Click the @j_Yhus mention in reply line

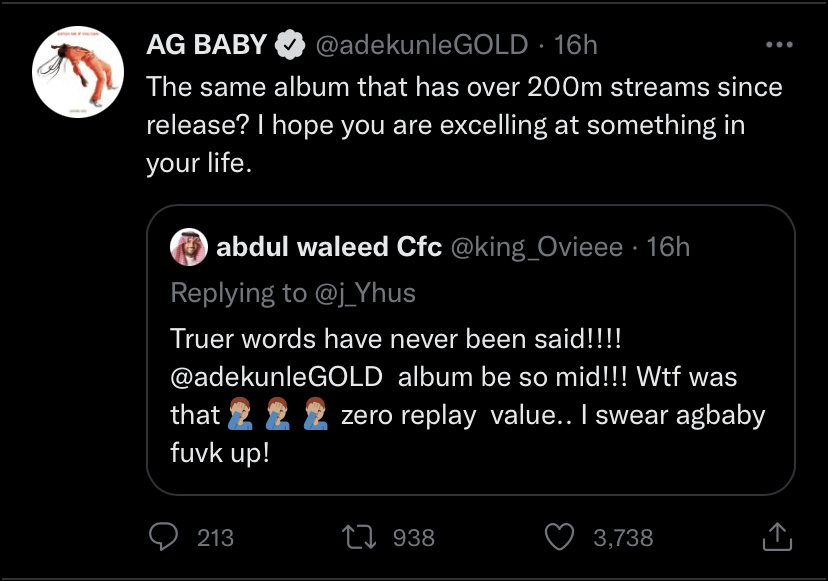coord(365,293)
